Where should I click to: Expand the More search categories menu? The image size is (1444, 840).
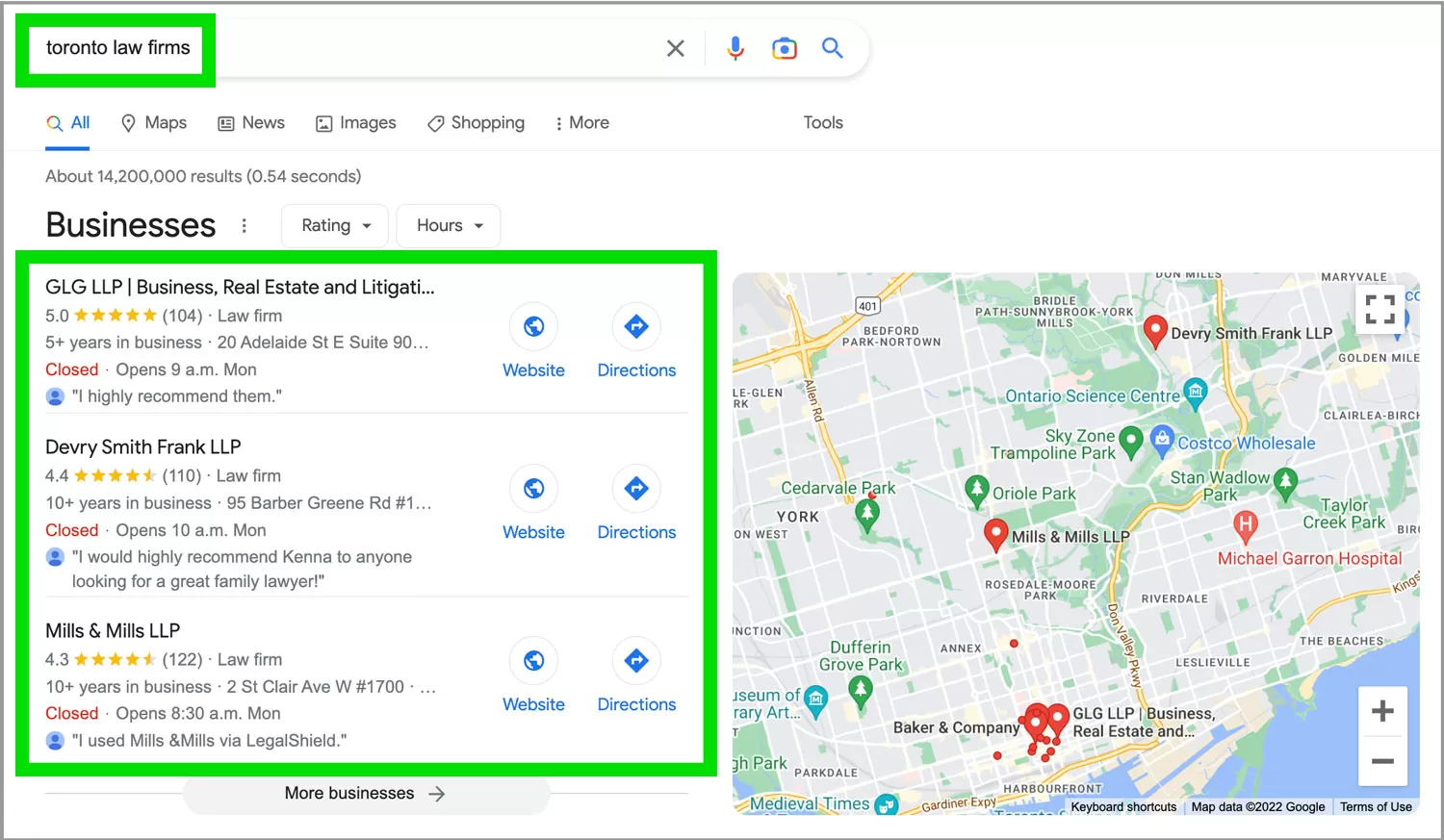click(582, 123)
